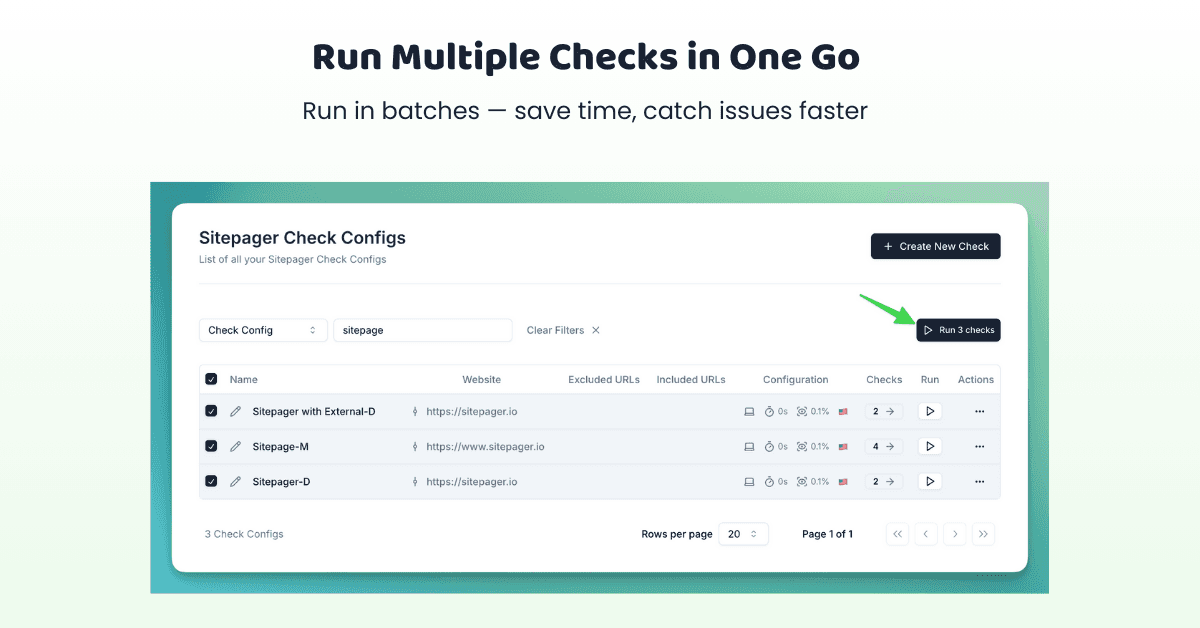Open checks via the arrow beside the 4 badge
Viewport: 1200px width, 628px height.
point(891,446)
